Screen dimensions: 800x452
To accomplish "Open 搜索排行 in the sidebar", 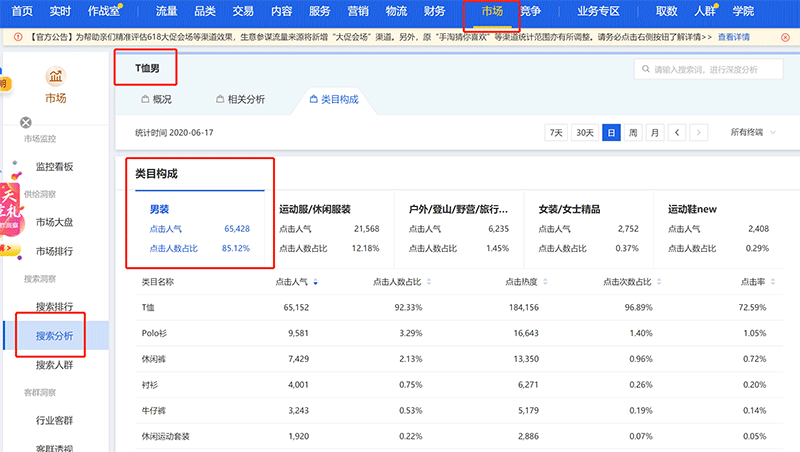I will (54, 306).
